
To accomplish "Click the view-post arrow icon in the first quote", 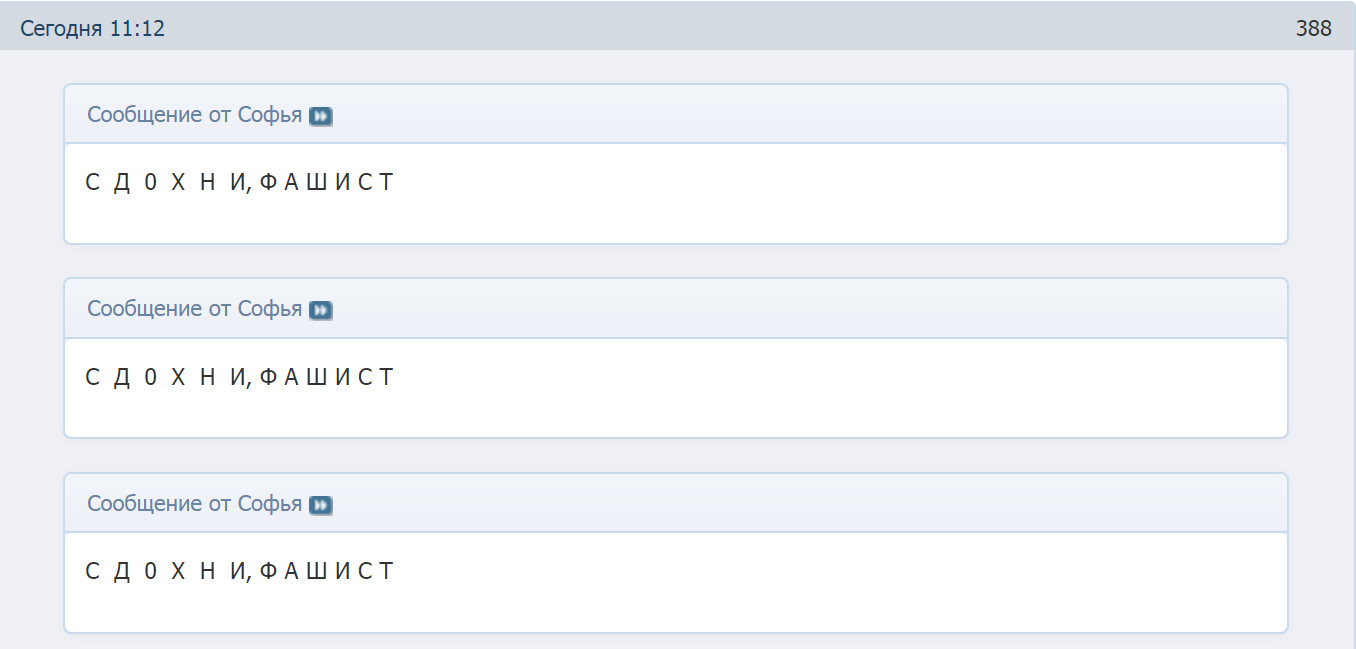I will coord(320,116).
